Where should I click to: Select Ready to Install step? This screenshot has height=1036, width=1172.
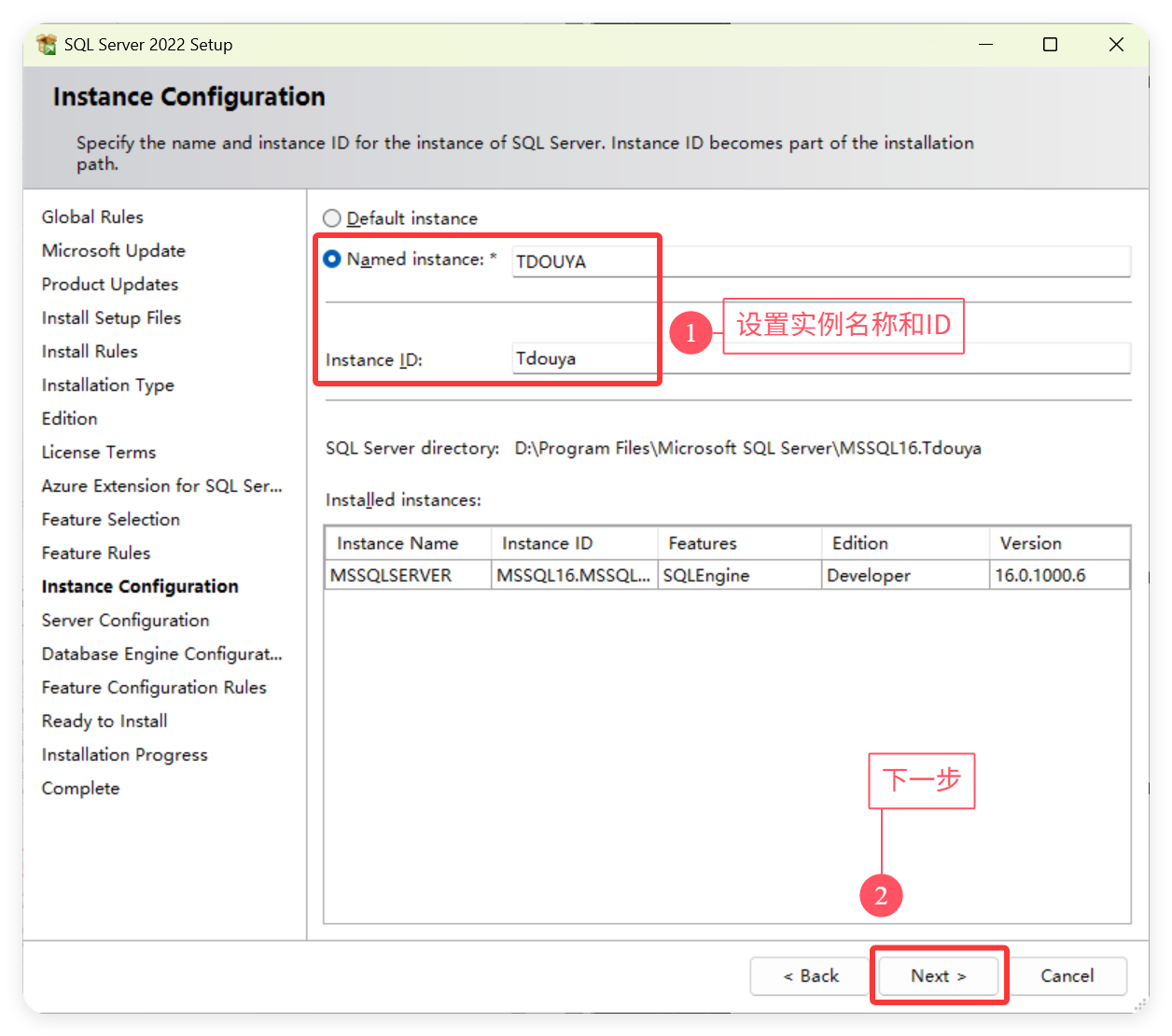(x=105, y=721)
